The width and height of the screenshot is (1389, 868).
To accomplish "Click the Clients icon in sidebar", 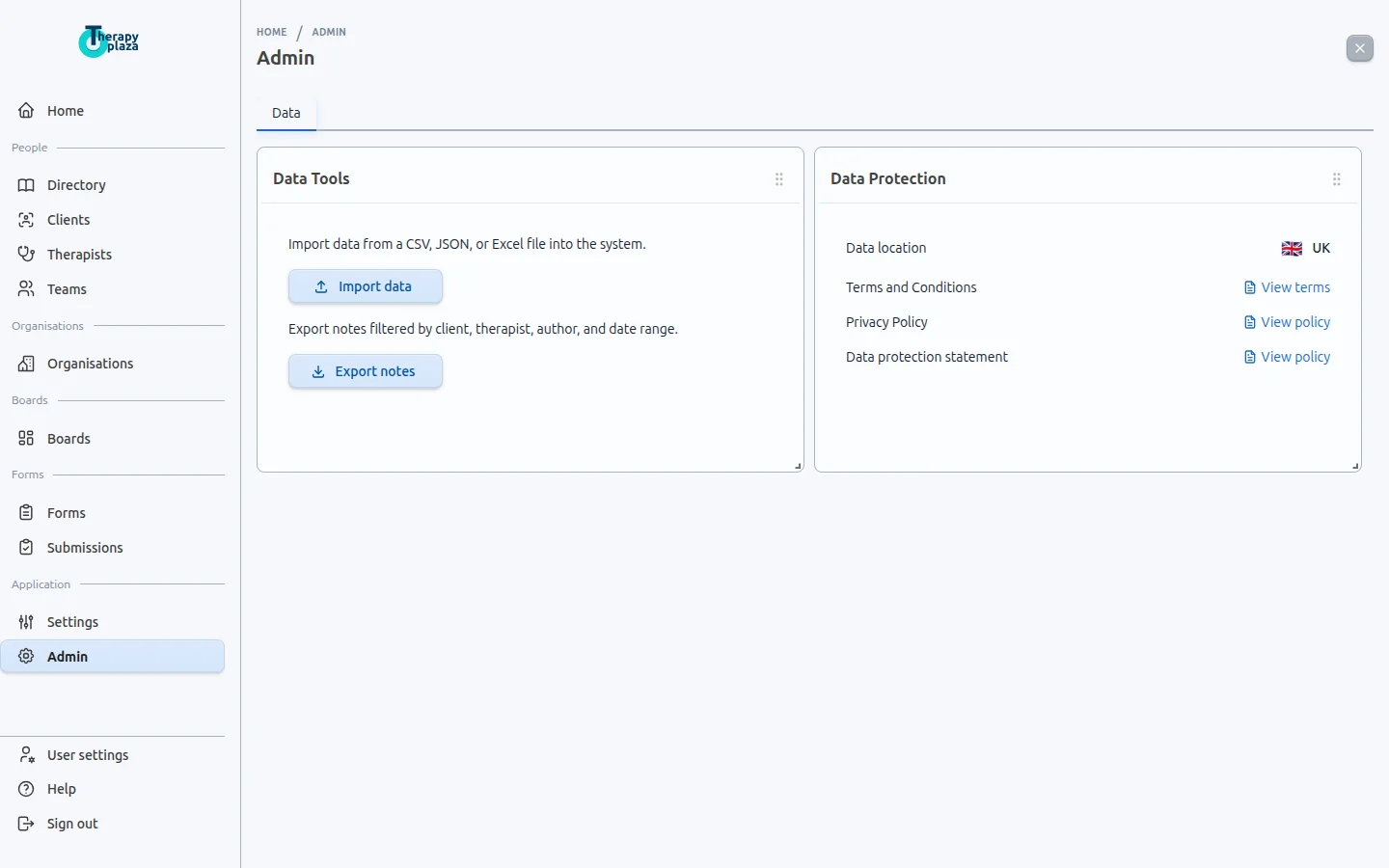I will pyautogui.click(x=26, y=220).
